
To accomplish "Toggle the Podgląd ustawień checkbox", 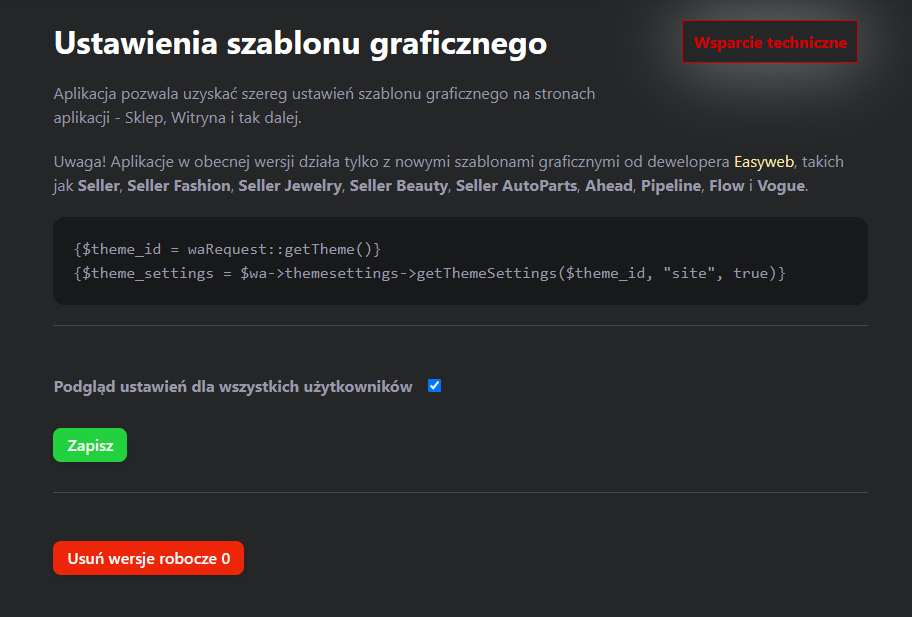I will tap(434, 386).
